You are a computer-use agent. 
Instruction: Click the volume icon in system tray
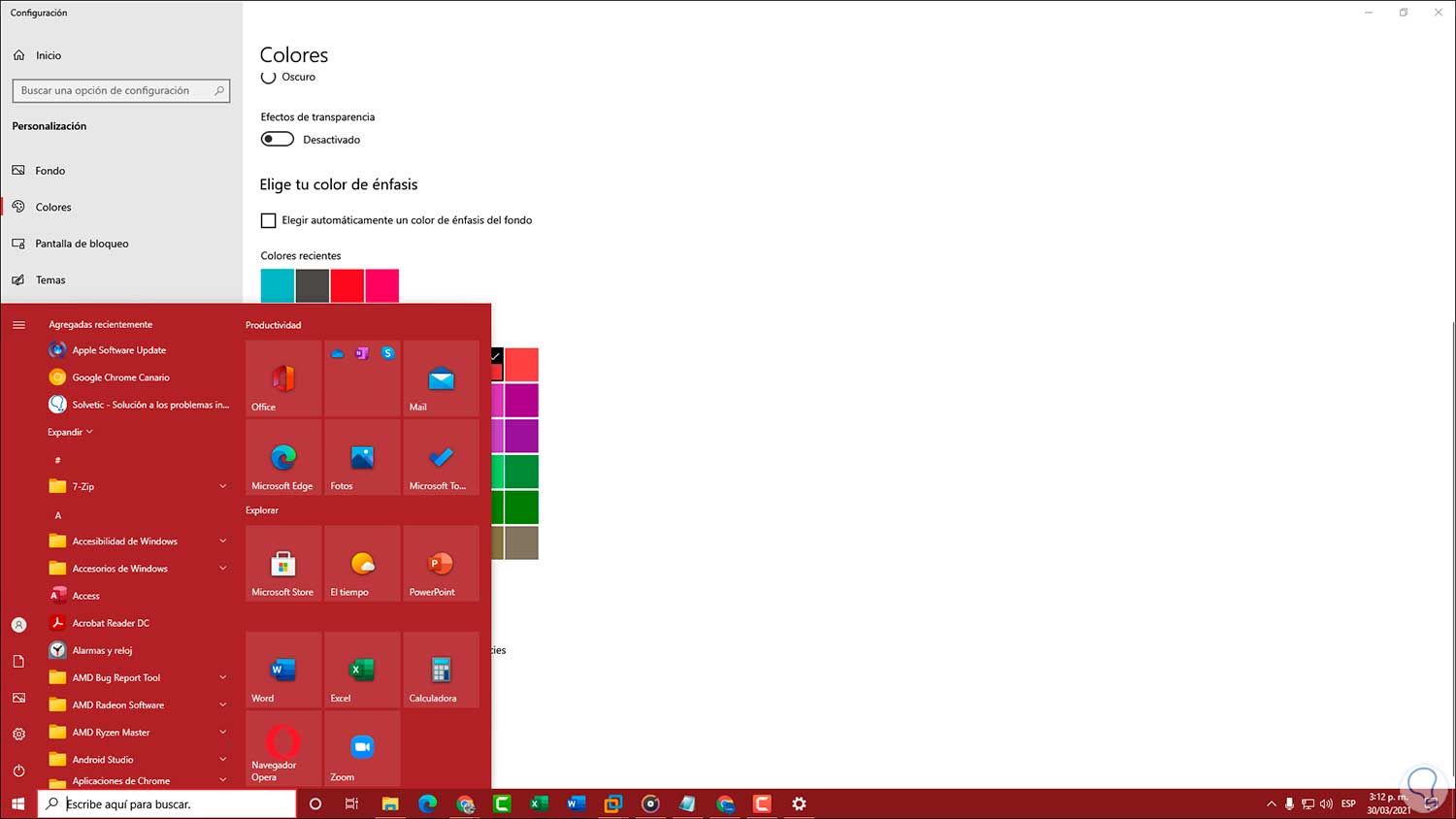click(x=1327, y=803)
